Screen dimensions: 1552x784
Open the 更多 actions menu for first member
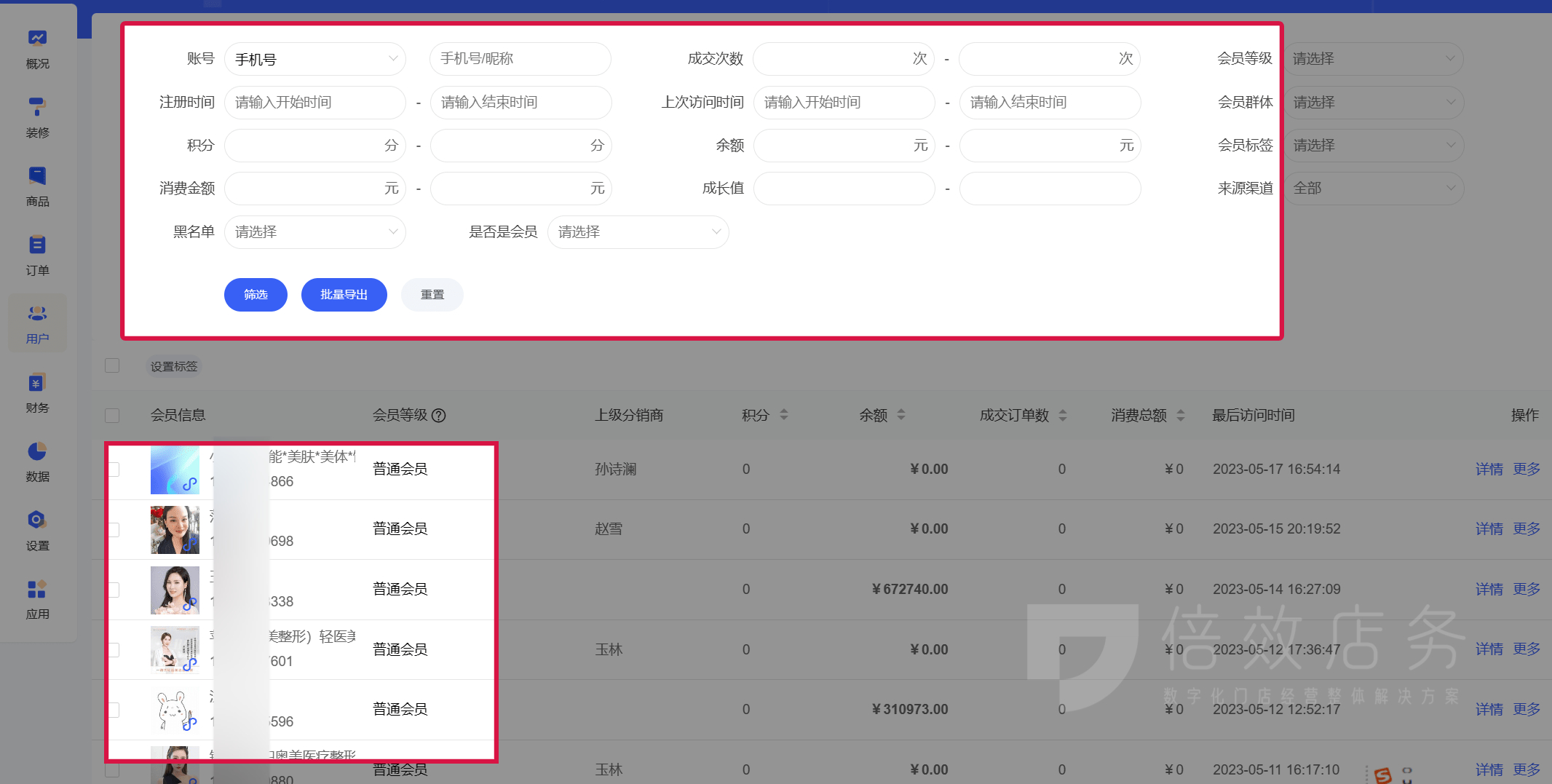(1527, 469)
